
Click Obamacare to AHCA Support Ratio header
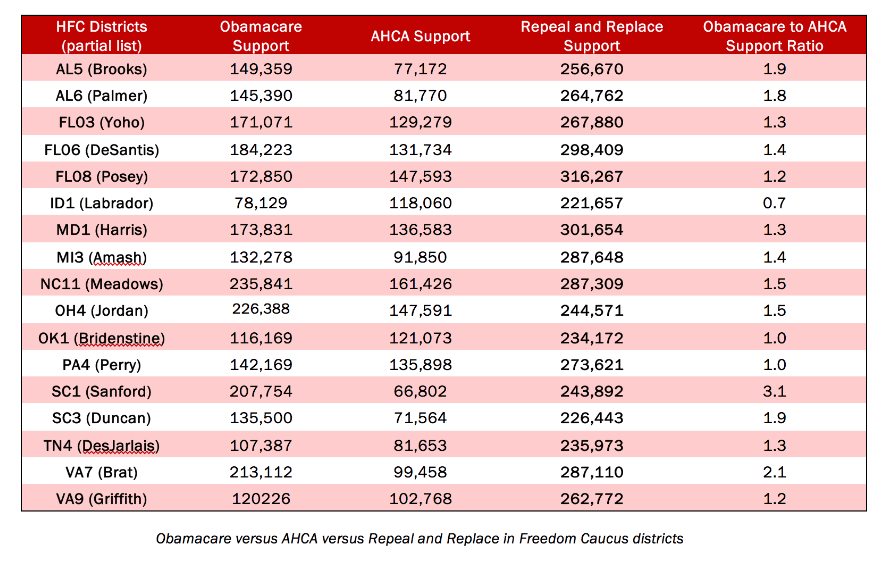(x=775, y=36)
